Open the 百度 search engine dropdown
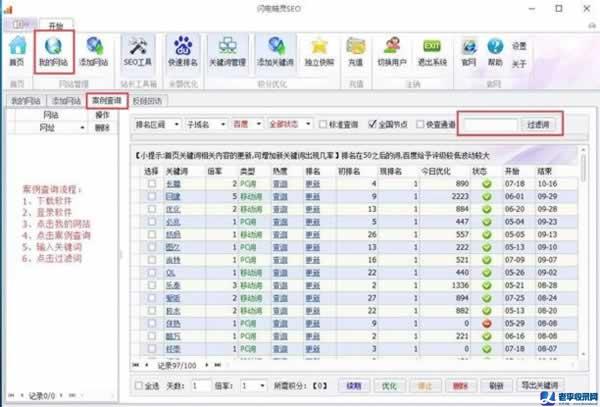 [x=259, y=124]
